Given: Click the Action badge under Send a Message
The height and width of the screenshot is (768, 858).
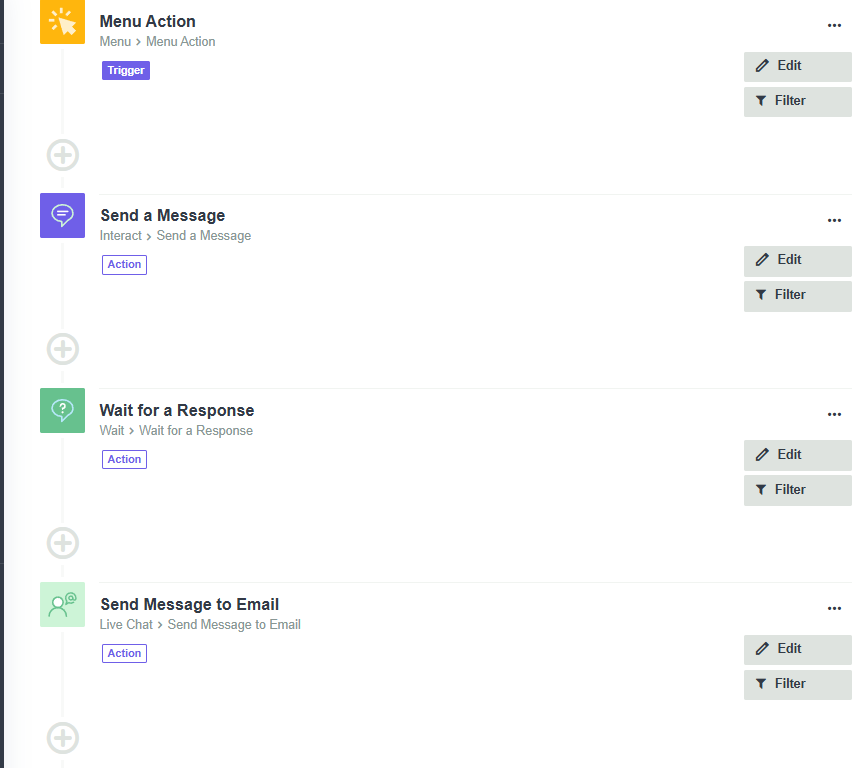Looking at the screenshot, I should pos(124,265).
